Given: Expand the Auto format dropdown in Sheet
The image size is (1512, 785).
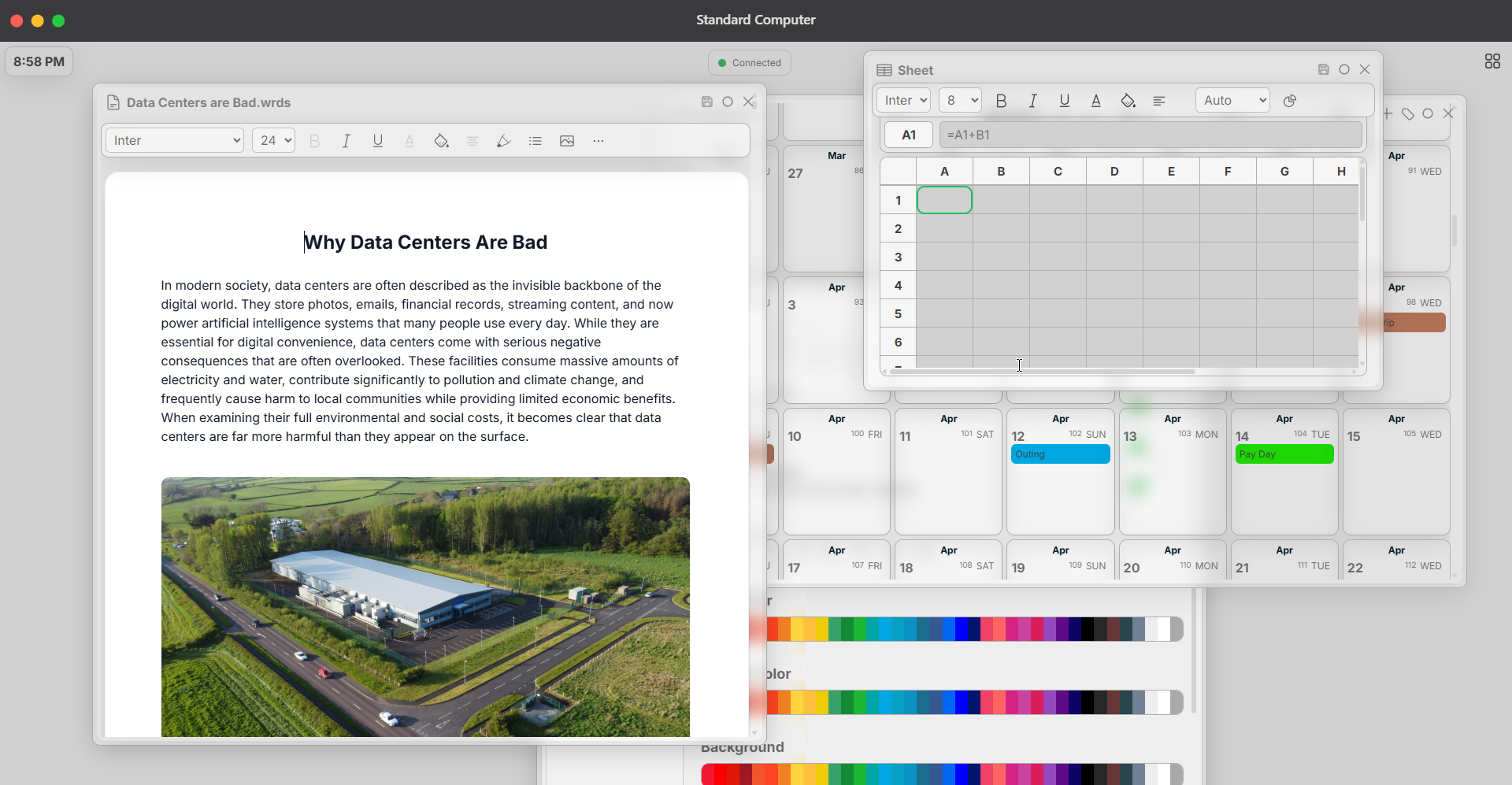Looking at the screenshot, I should pyautogui.click(x=1232, y=101).
